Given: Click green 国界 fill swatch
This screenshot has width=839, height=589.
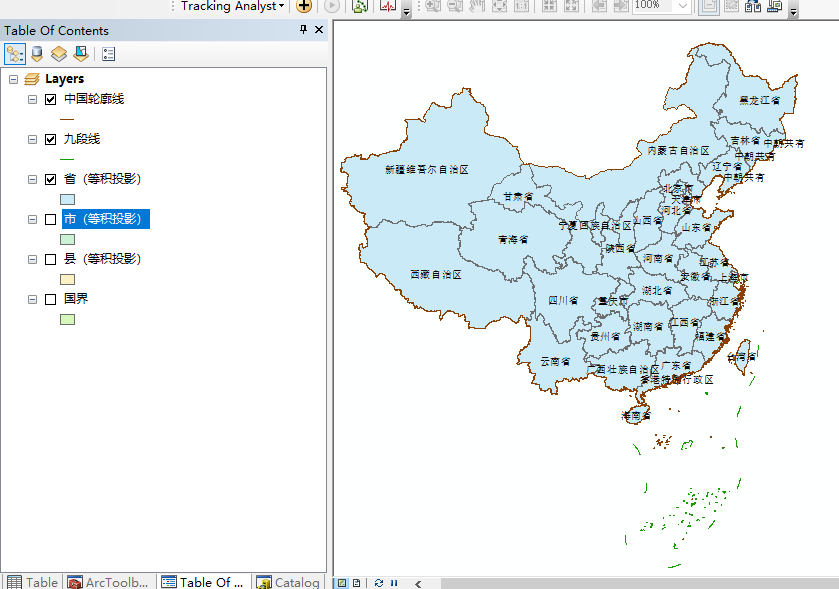Looking at the screenshot, I should click(67, 319).
